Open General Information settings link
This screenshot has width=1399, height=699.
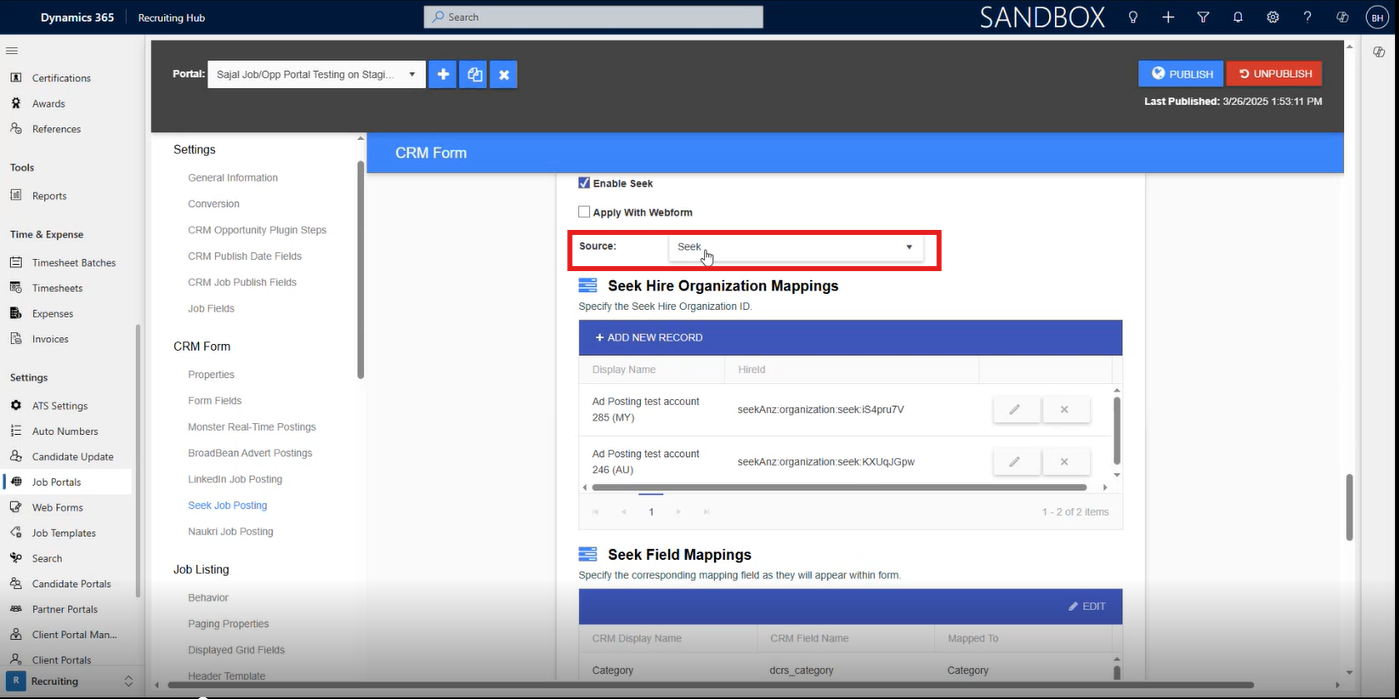(x=233, y=178)
